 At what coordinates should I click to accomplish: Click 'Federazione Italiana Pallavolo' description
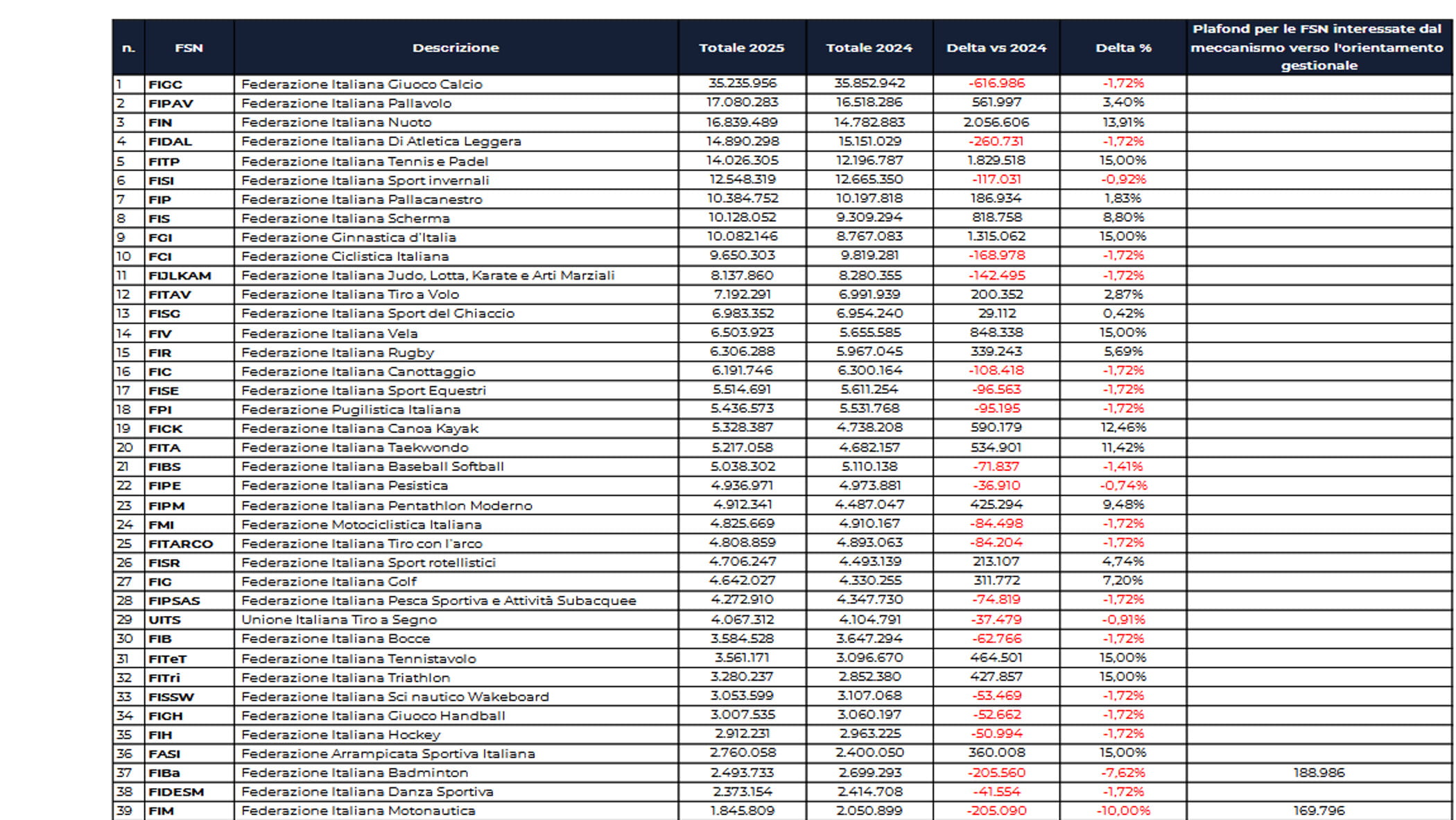tap(346, 103)
